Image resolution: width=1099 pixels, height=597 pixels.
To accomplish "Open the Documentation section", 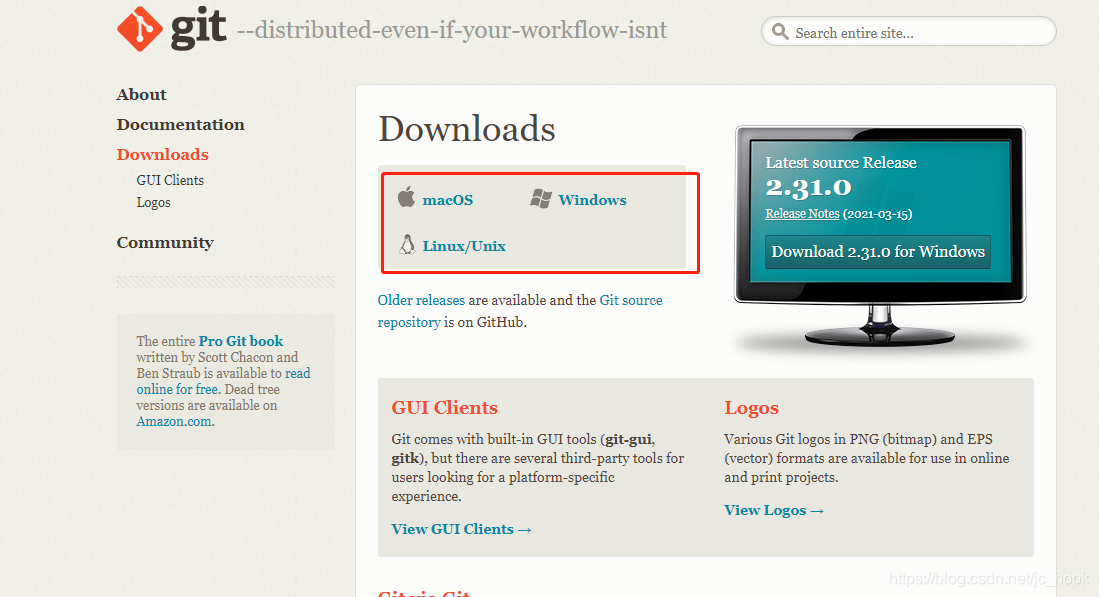I will 180,125.
